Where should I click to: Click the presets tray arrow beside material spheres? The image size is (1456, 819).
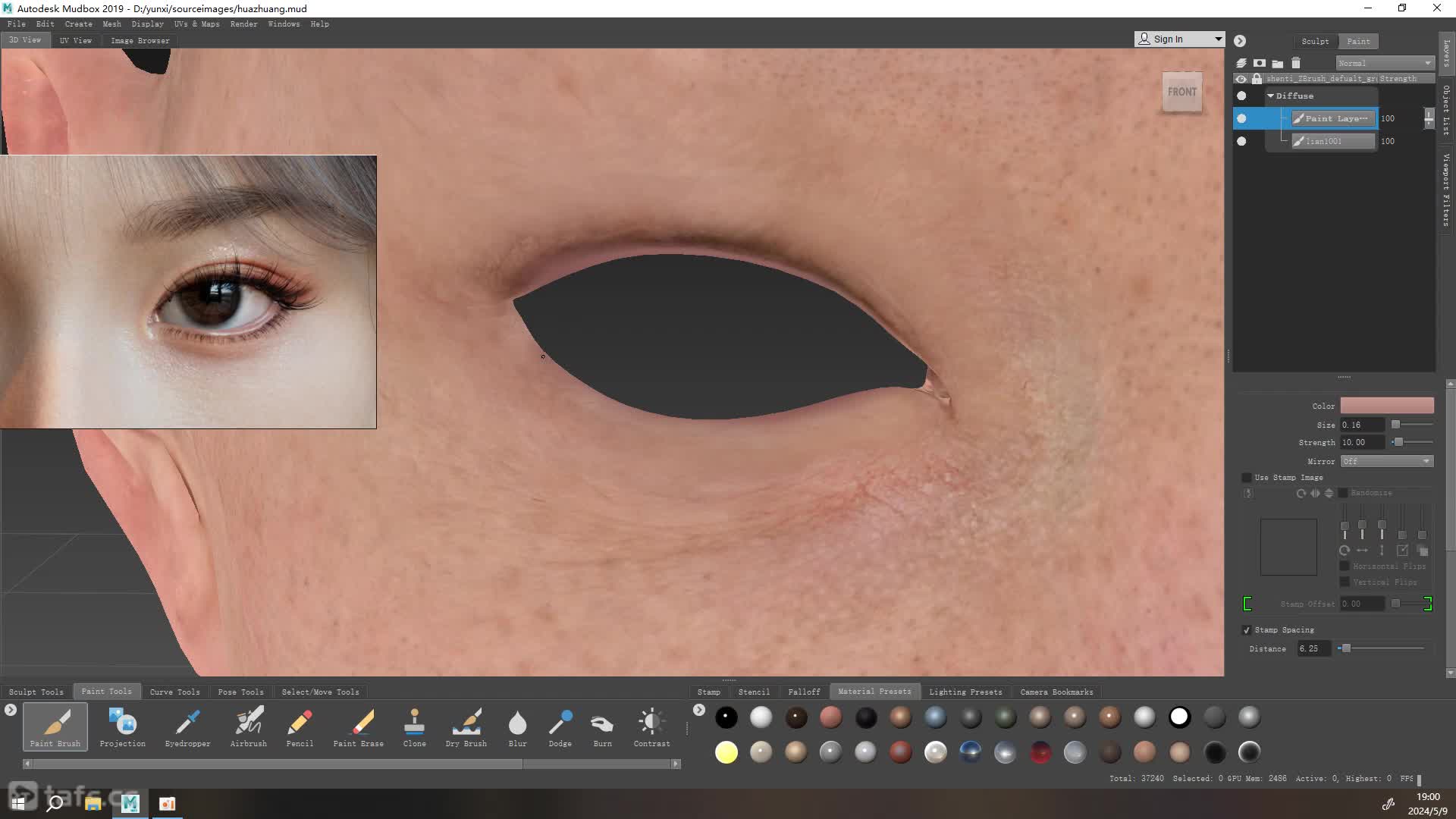[x=699, y=710]
